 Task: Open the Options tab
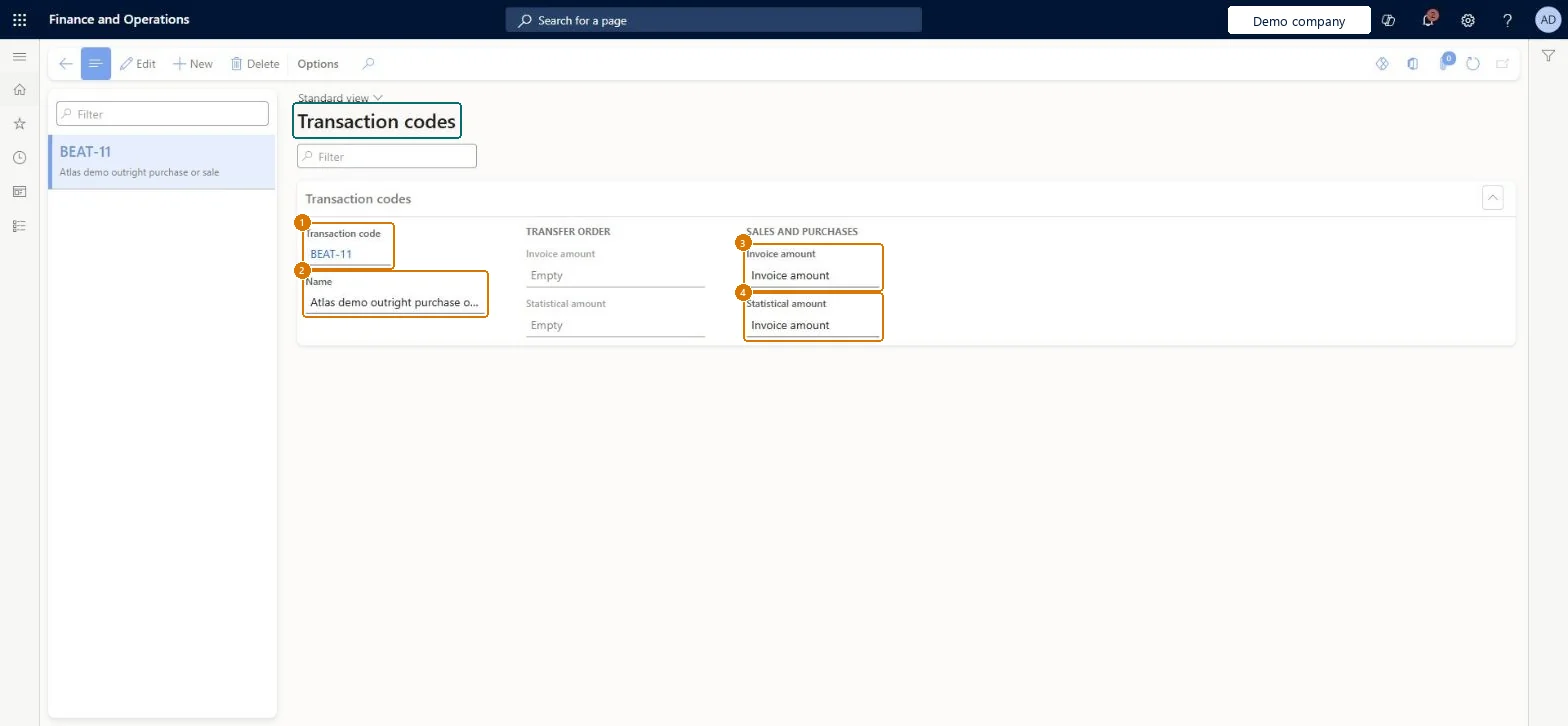tap(318, 63)
